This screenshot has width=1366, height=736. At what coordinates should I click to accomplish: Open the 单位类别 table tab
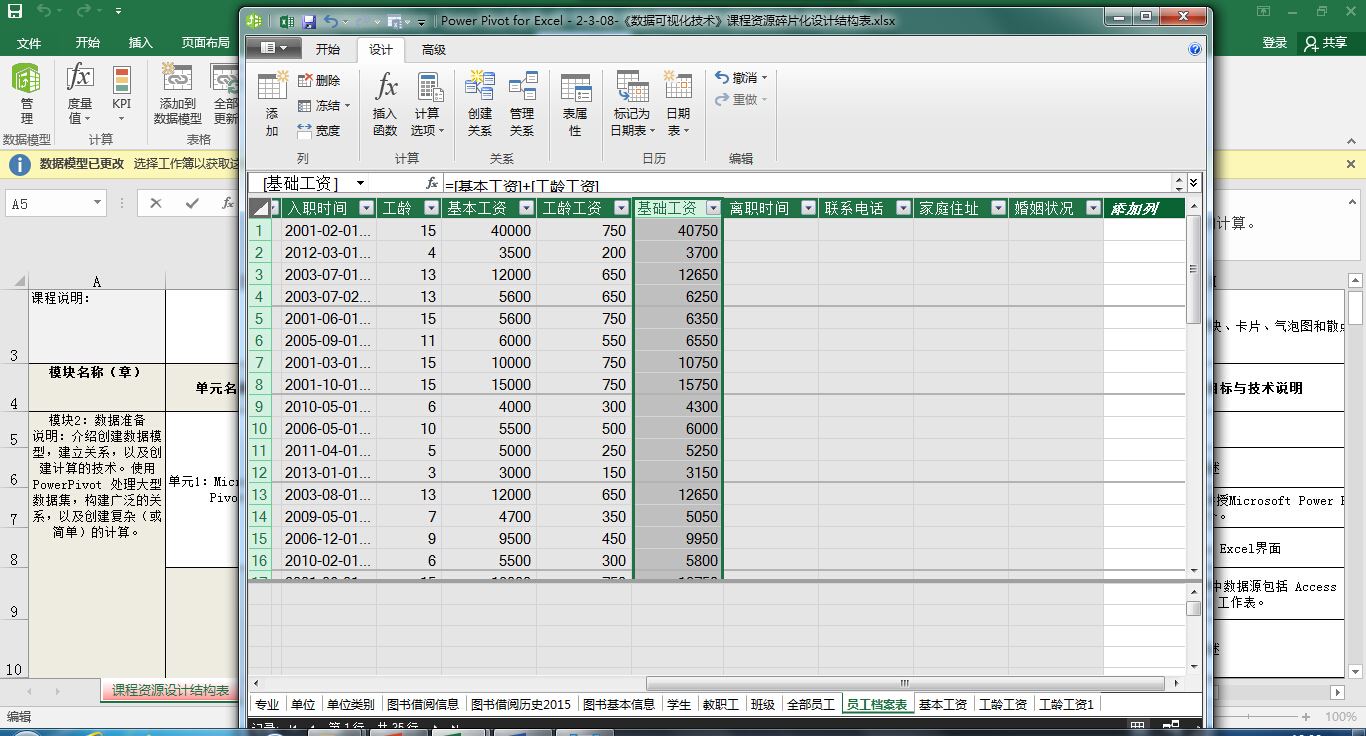[350, 704]
